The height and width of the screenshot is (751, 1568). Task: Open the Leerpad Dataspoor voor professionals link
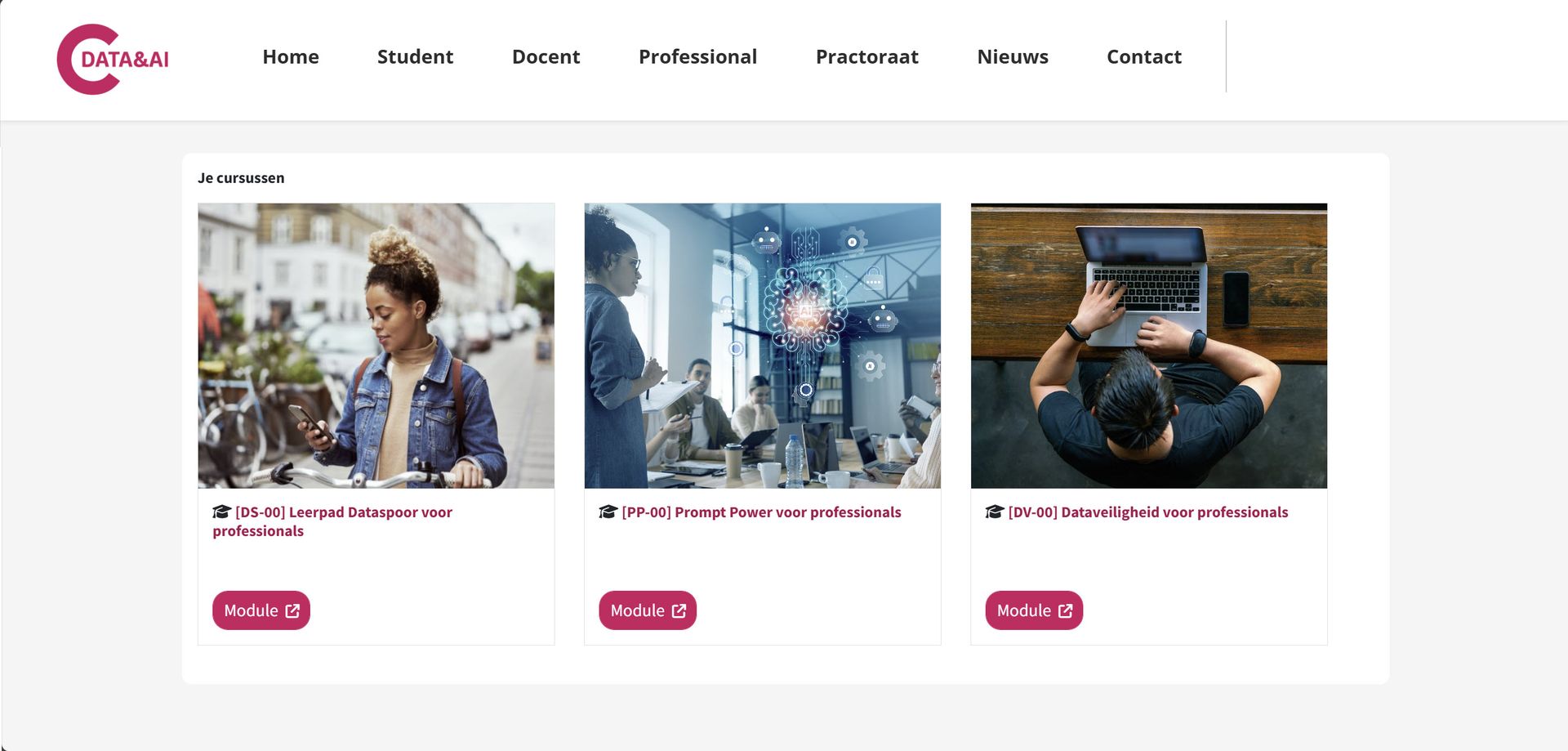pos(343,512)
